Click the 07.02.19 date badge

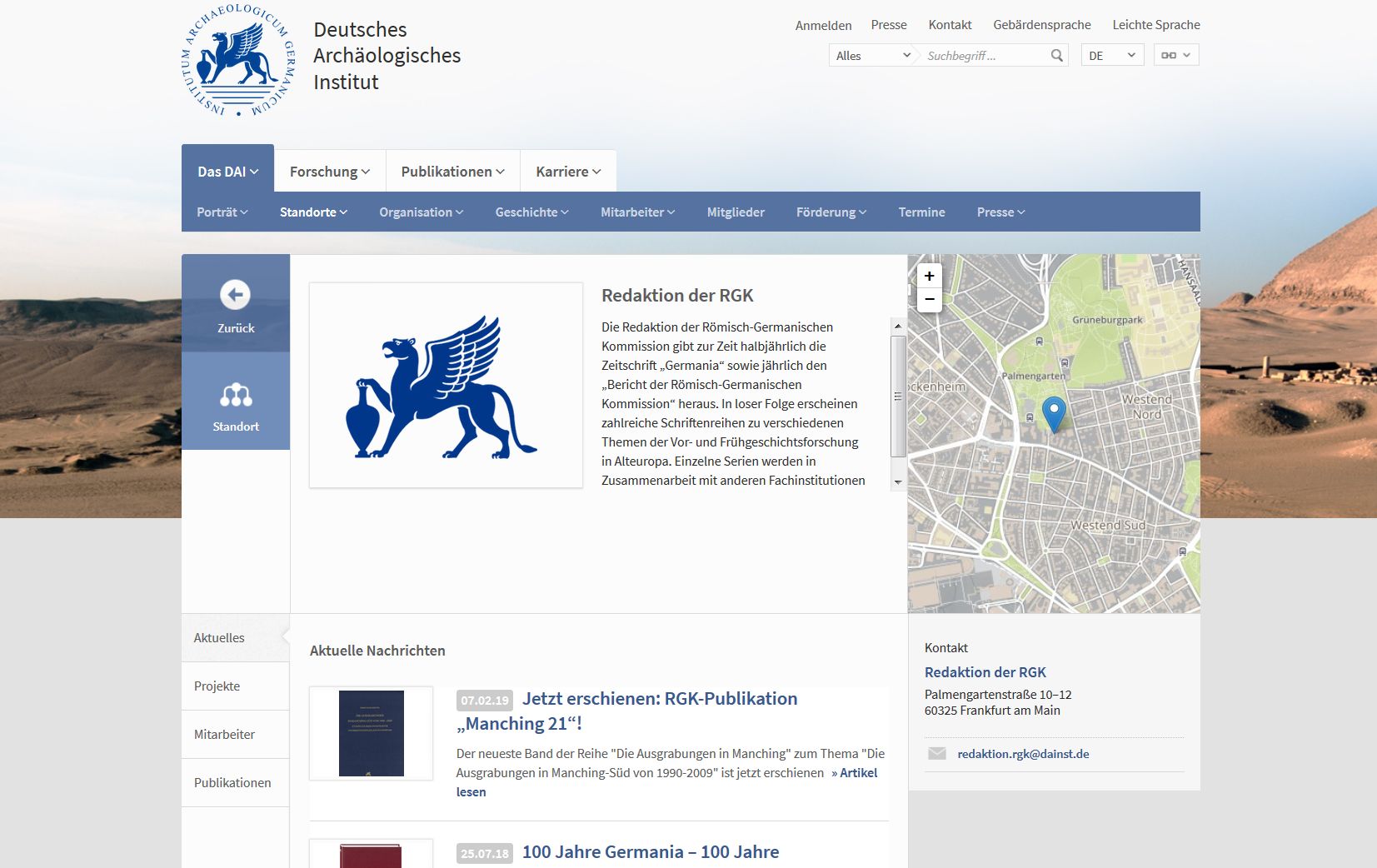pyautogui.click(x=485, y=701)
